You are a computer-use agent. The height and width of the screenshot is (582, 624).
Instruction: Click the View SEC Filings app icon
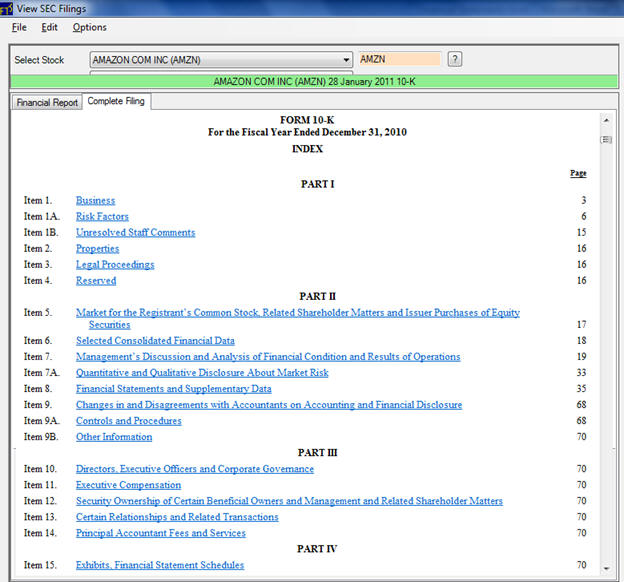coord(6,8)
